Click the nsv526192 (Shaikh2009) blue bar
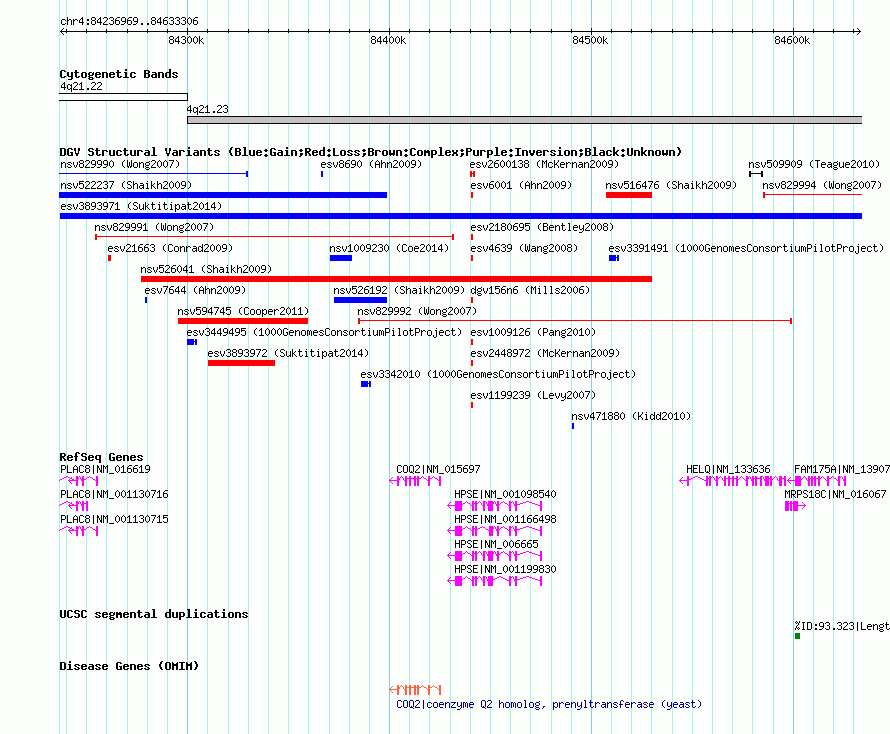890x734 pixels. pyautogui.click(x=360, y=300)
